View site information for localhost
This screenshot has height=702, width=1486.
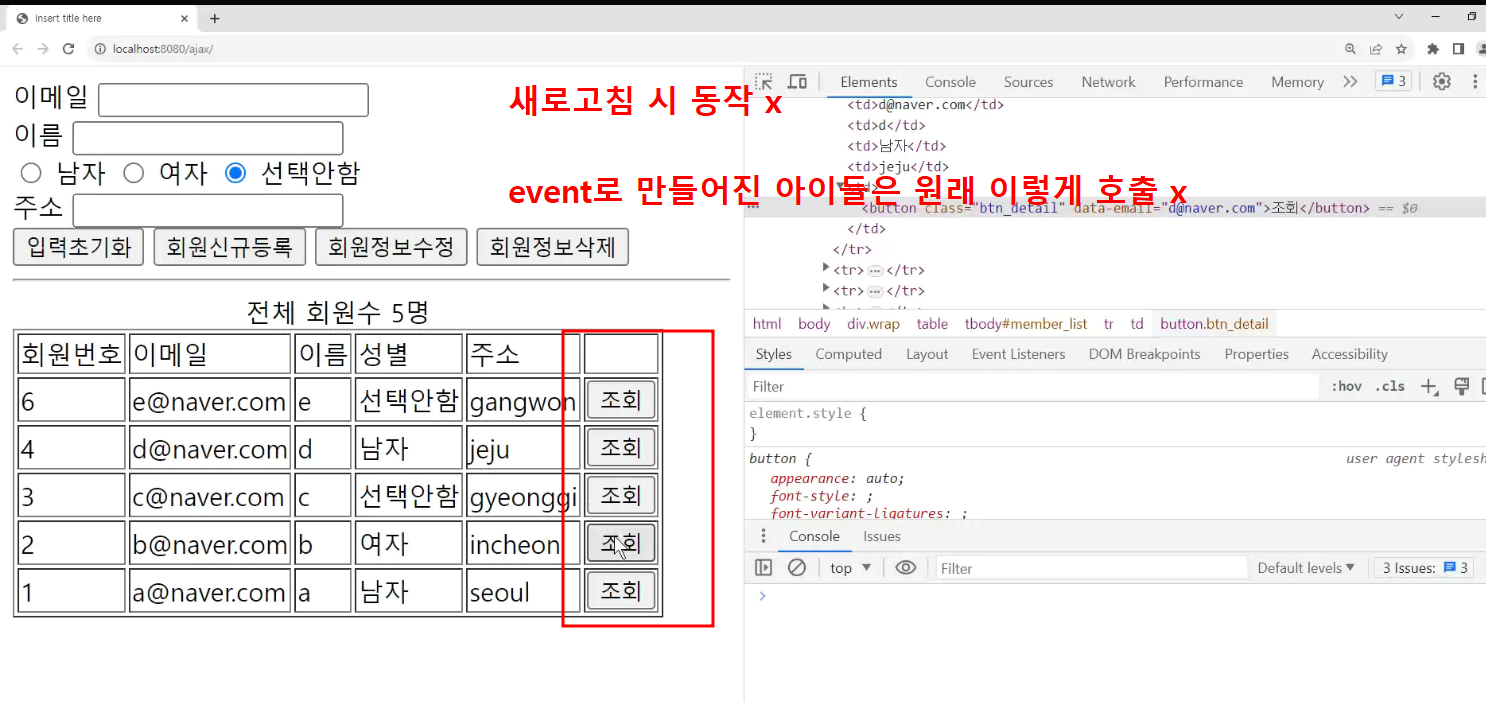pos(100,49)
